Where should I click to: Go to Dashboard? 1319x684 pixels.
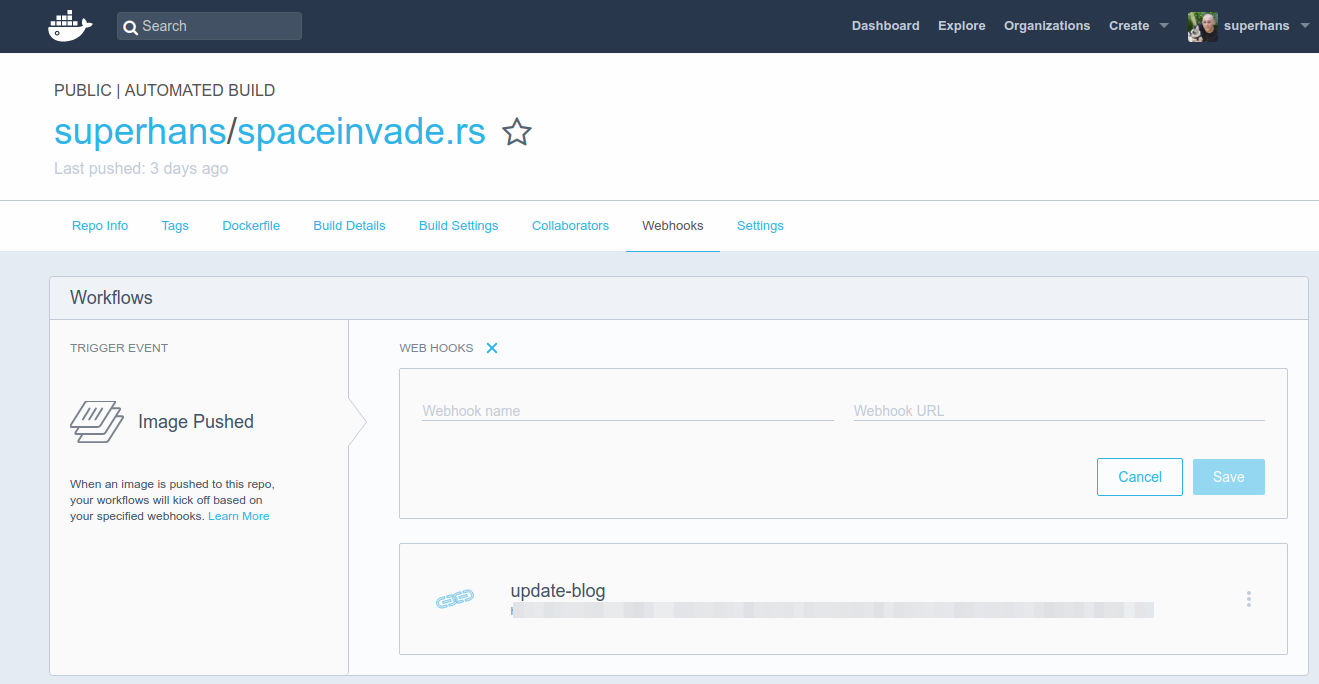[x=885, y=26]
